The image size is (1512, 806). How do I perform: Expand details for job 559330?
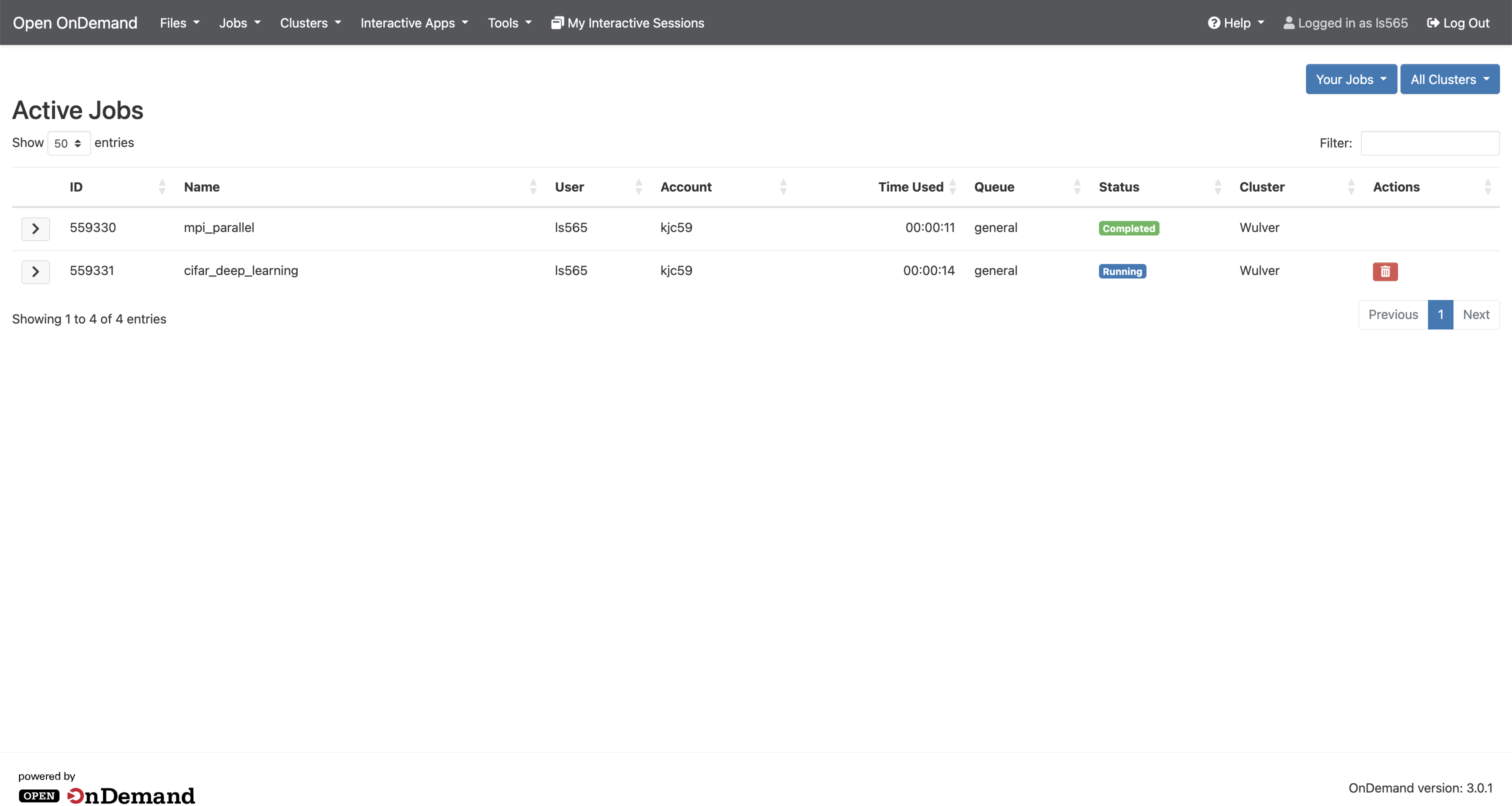coord(35,228)
